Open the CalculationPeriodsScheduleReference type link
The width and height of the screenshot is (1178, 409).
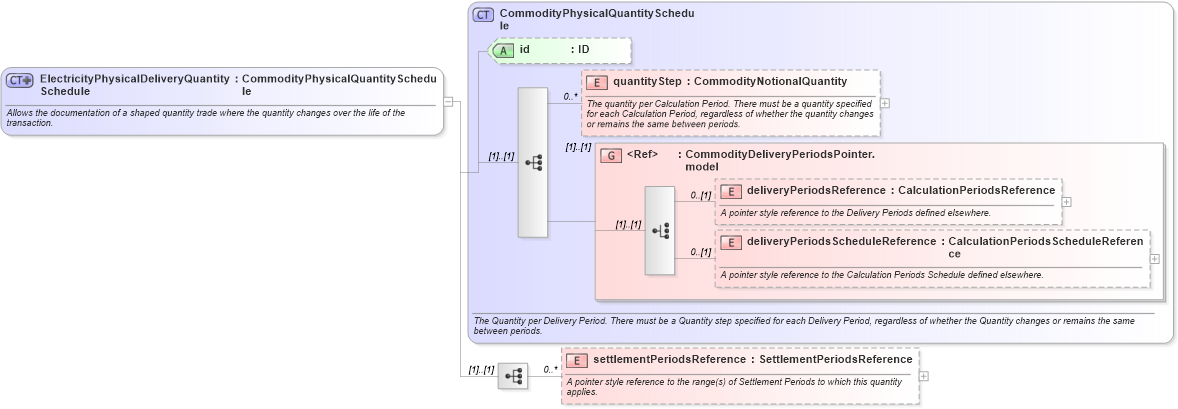point(1046,247)
